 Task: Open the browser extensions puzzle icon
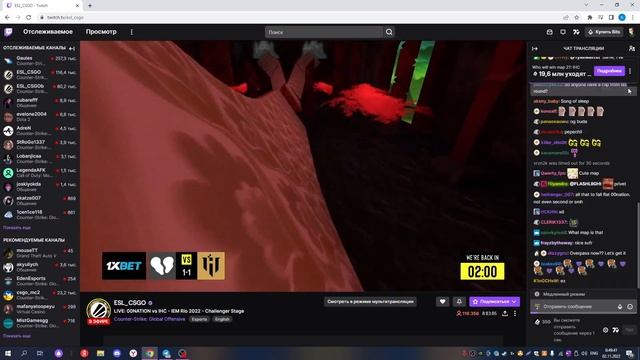[x=589, y=18]
